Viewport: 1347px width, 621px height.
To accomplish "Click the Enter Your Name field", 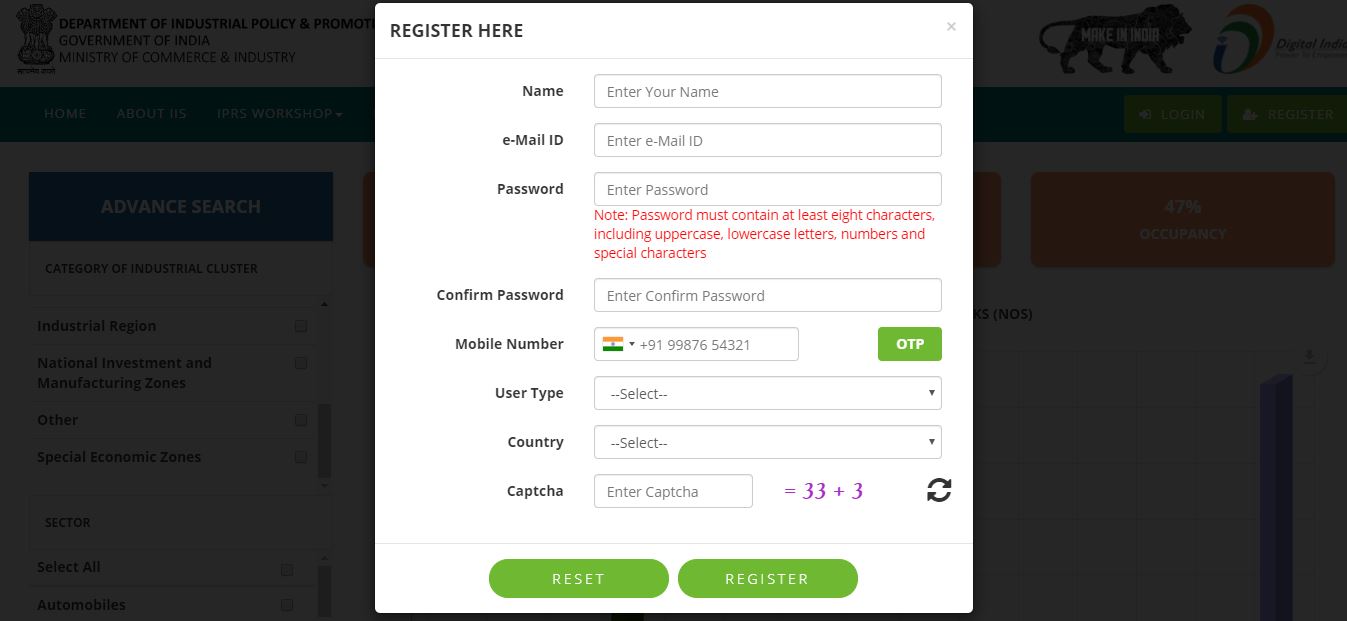I will pos(766,91).
